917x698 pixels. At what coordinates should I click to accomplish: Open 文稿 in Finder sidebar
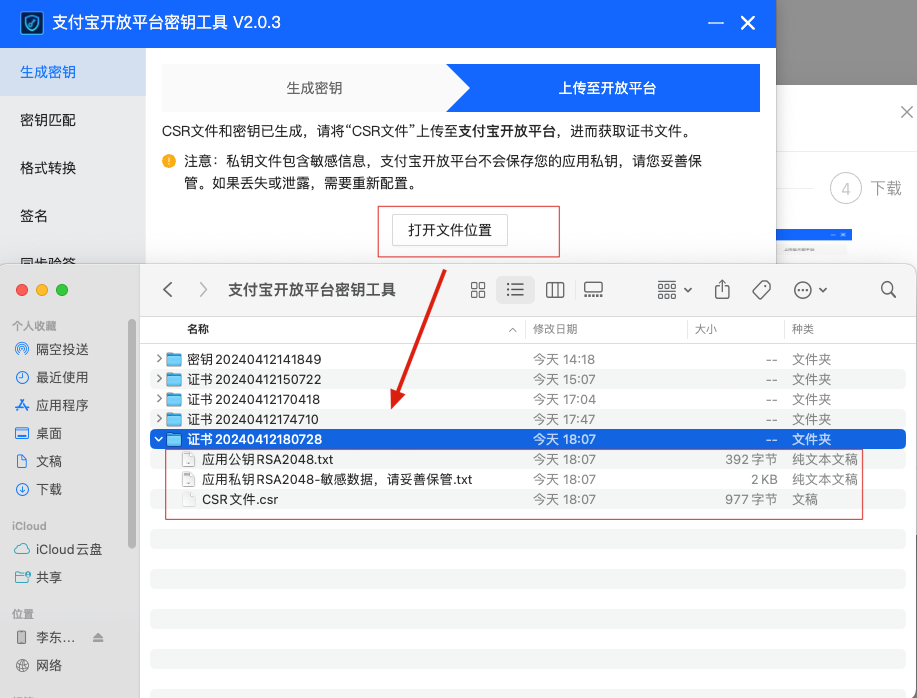click(39, 462)
